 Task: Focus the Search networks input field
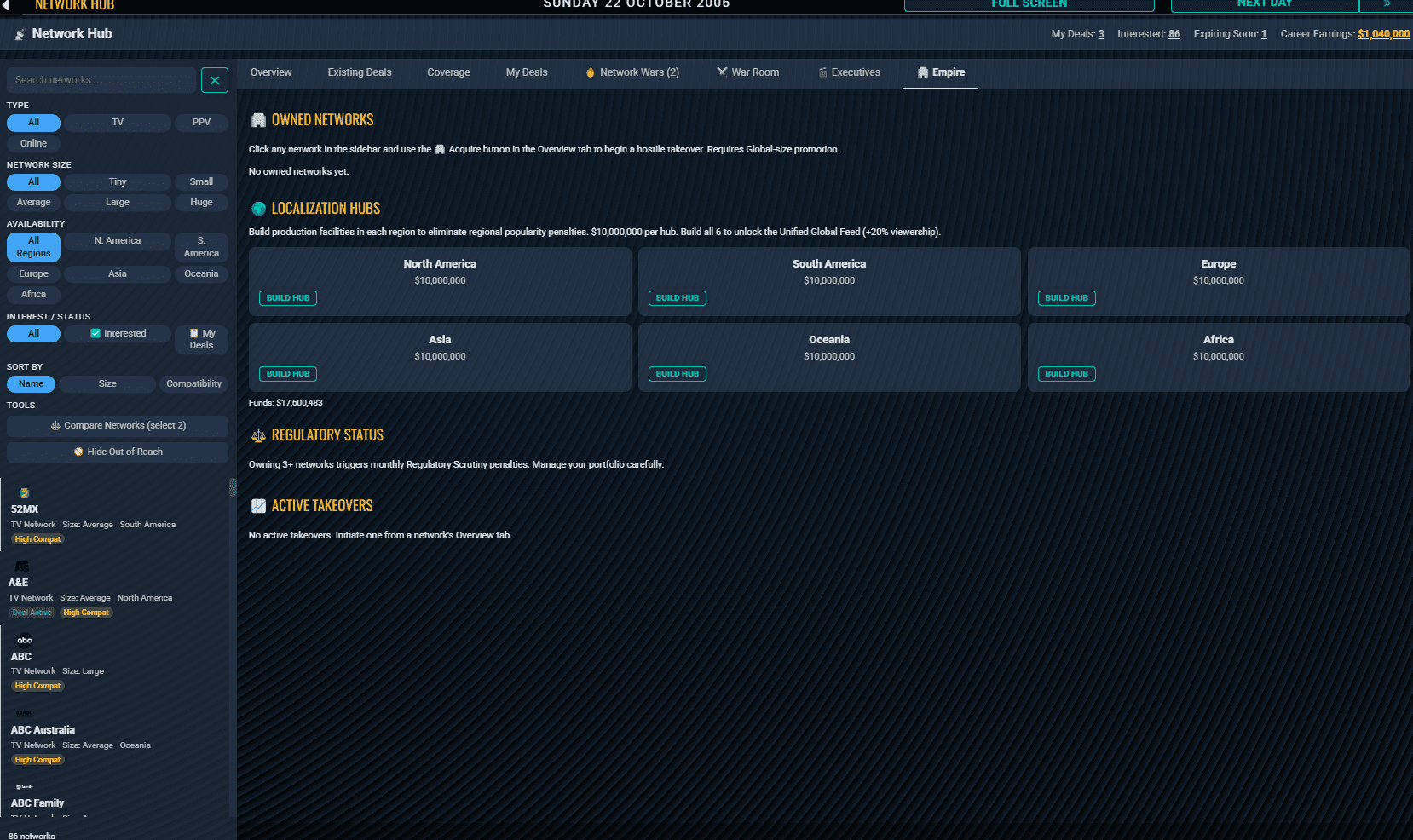[101, 80]
